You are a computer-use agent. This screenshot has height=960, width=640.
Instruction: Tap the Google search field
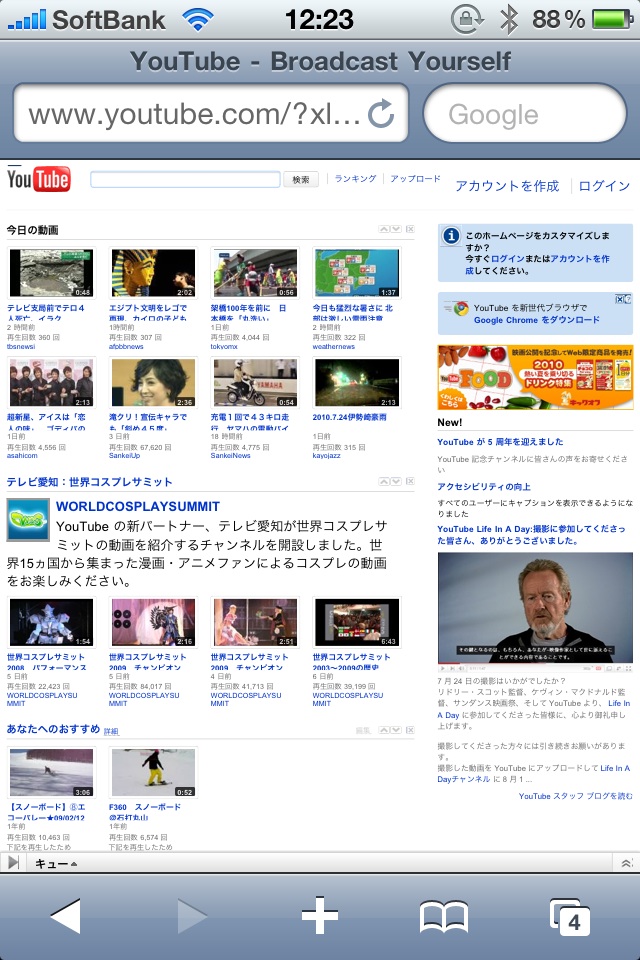pos(525,114)
